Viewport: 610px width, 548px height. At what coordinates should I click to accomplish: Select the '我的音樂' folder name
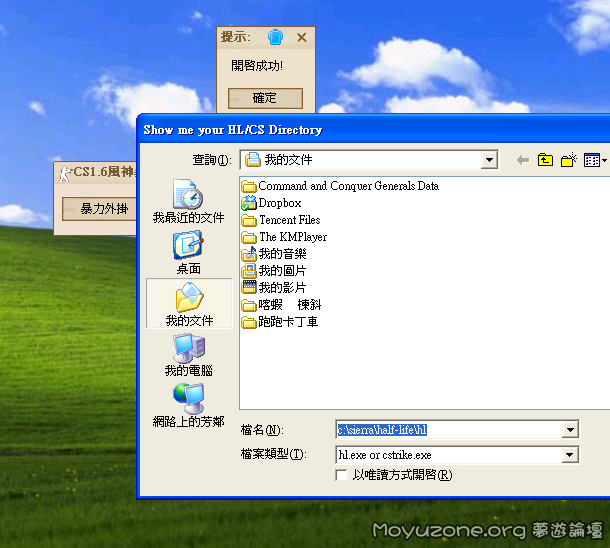click(282, 254)
